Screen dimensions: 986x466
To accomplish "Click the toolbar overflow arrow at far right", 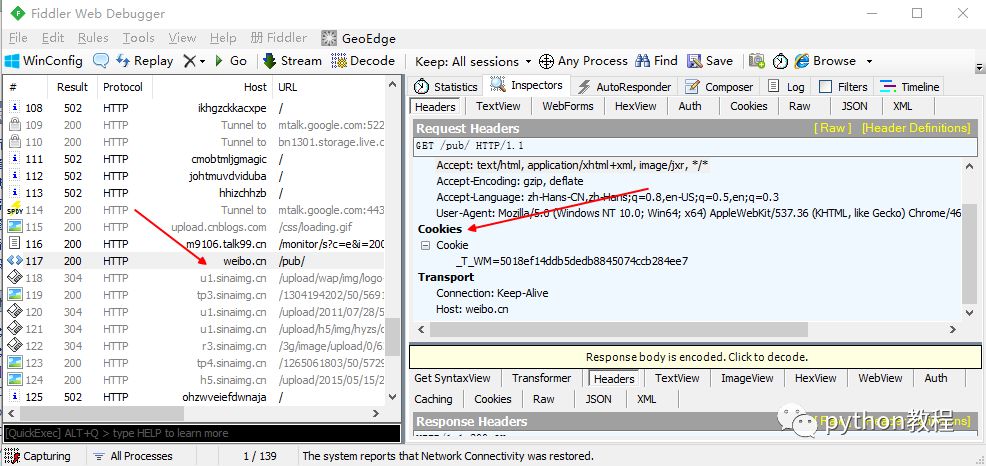I will 979,67.
